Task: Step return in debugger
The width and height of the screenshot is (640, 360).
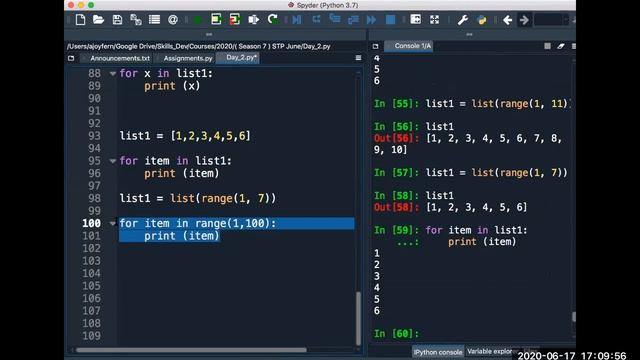Action: point(353,20)
